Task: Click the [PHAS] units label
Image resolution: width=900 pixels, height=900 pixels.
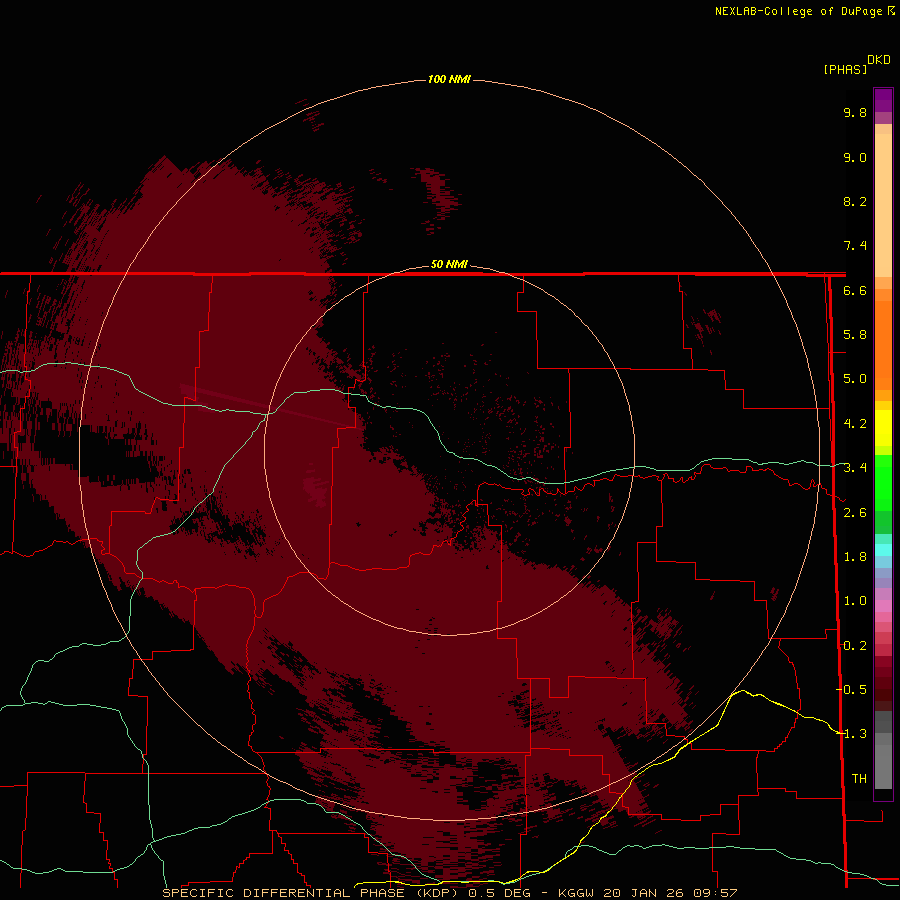Action: tap(845, 69)
